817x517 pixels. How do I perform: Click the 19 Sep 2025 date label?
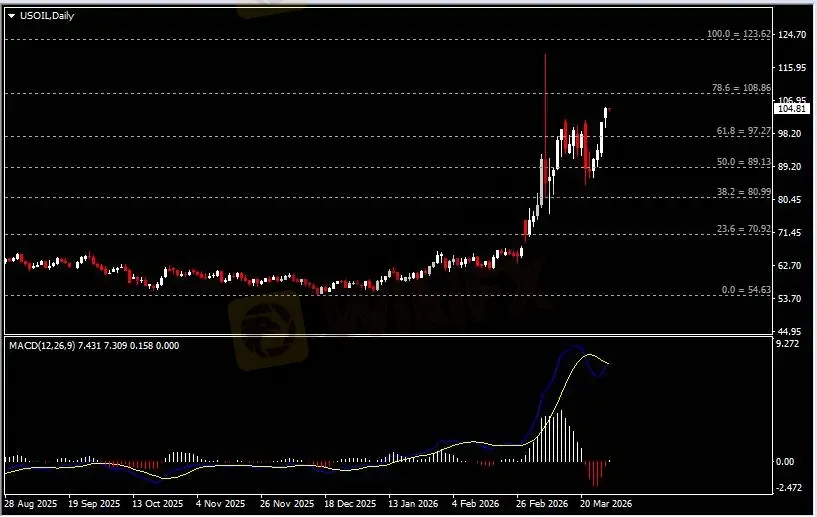coord(94,504)
